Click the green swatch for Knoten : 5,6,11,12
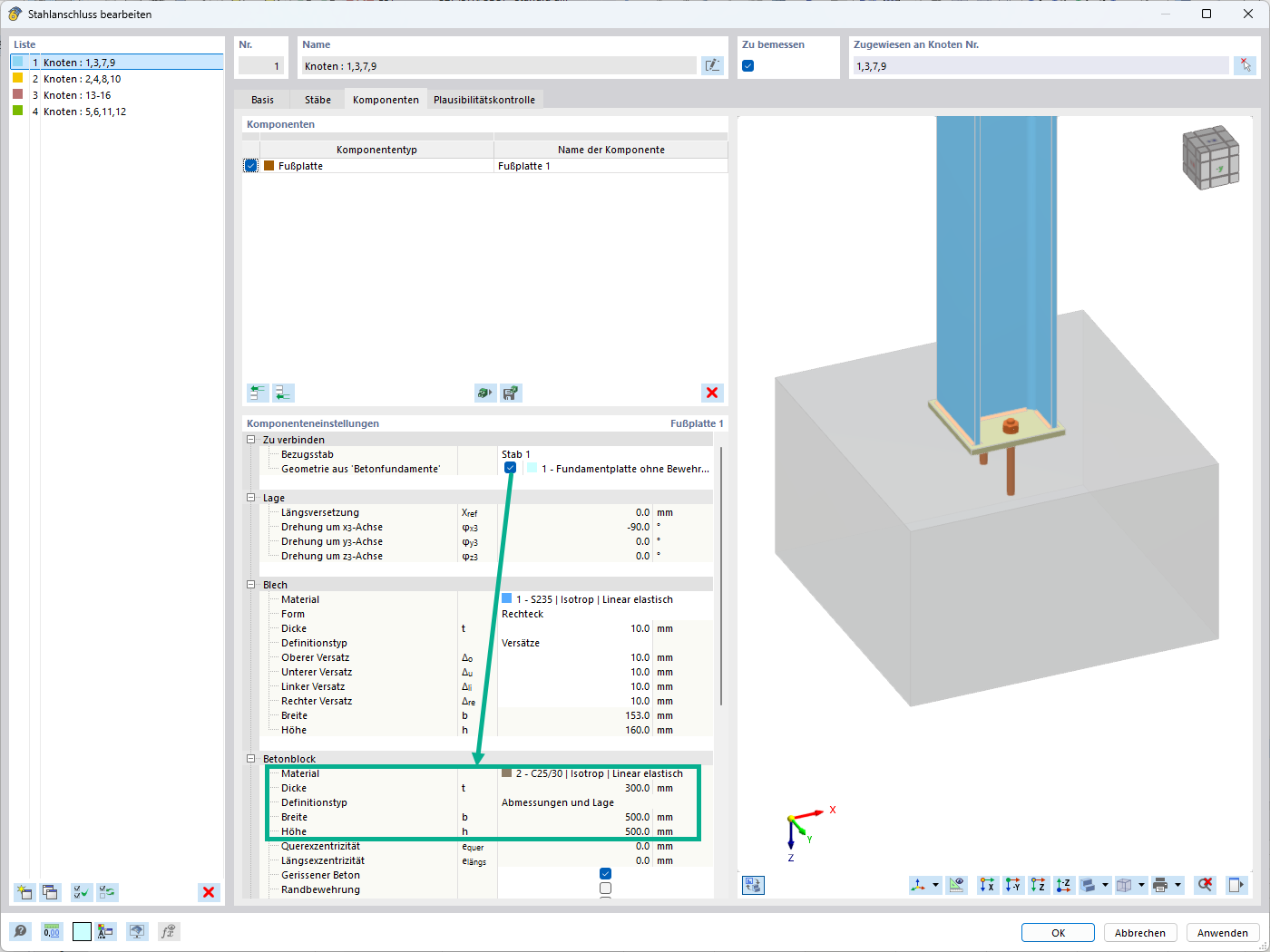 click(17, 111)
